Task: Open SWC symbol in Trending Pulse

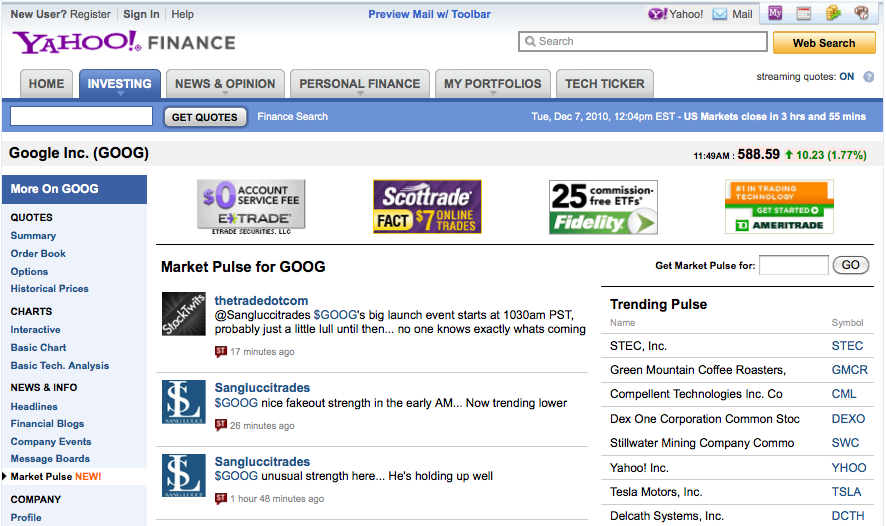Action: tap(845, 443)
